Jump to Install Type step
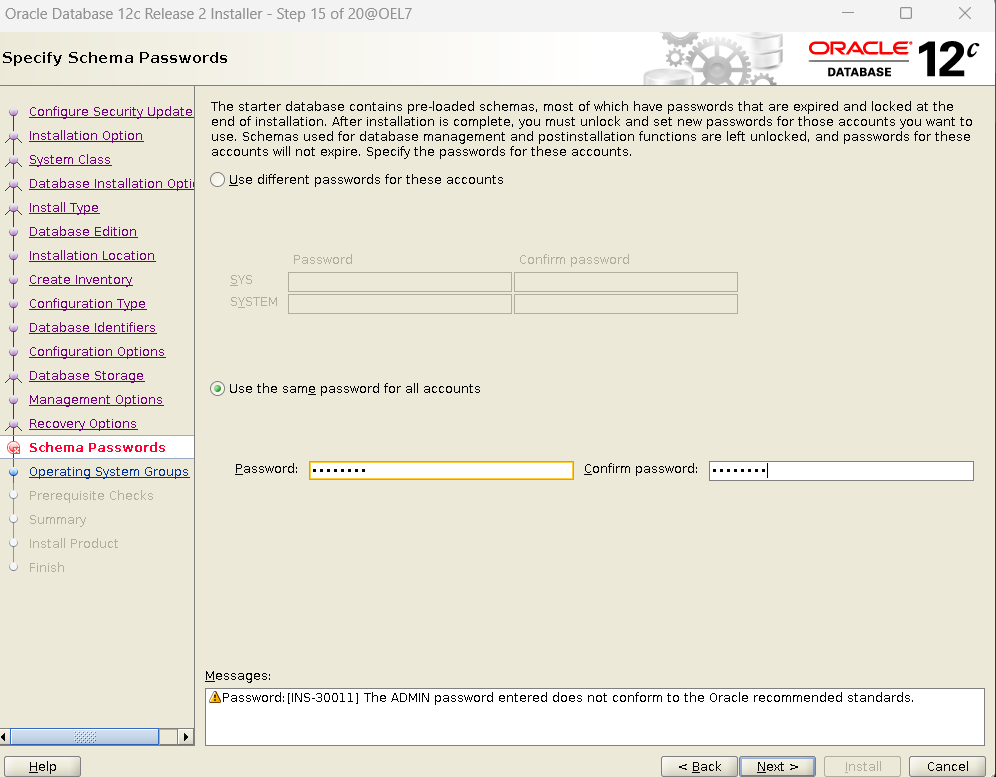Screen dimensions: 996x777 click(64, 208)
